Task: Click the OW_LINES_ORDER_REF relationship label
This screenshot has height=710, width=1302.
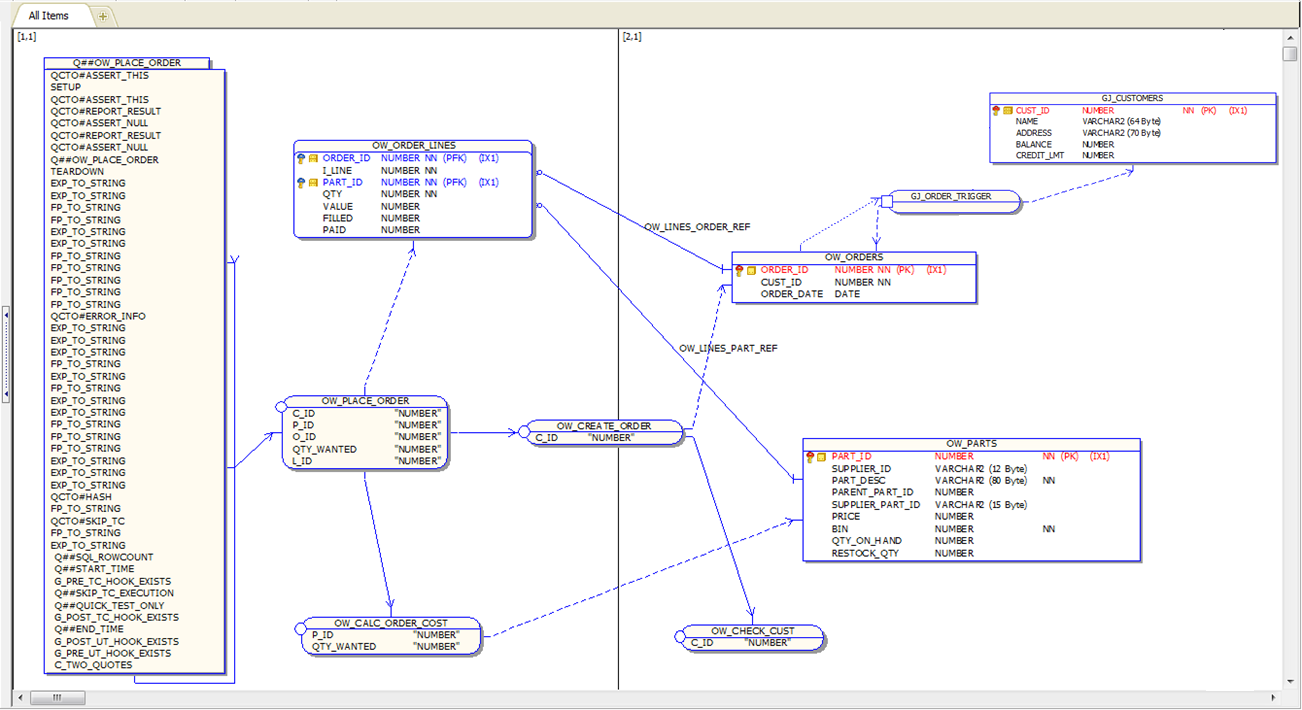Action: 697,227
